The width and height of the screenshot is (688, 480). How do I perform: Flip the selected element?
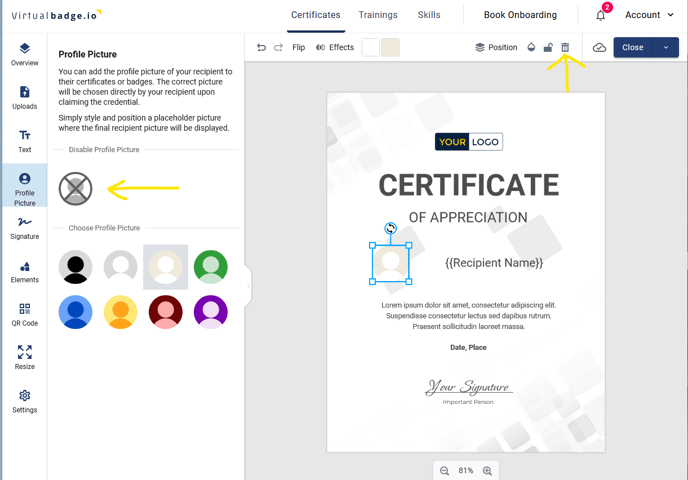point(299,47)
